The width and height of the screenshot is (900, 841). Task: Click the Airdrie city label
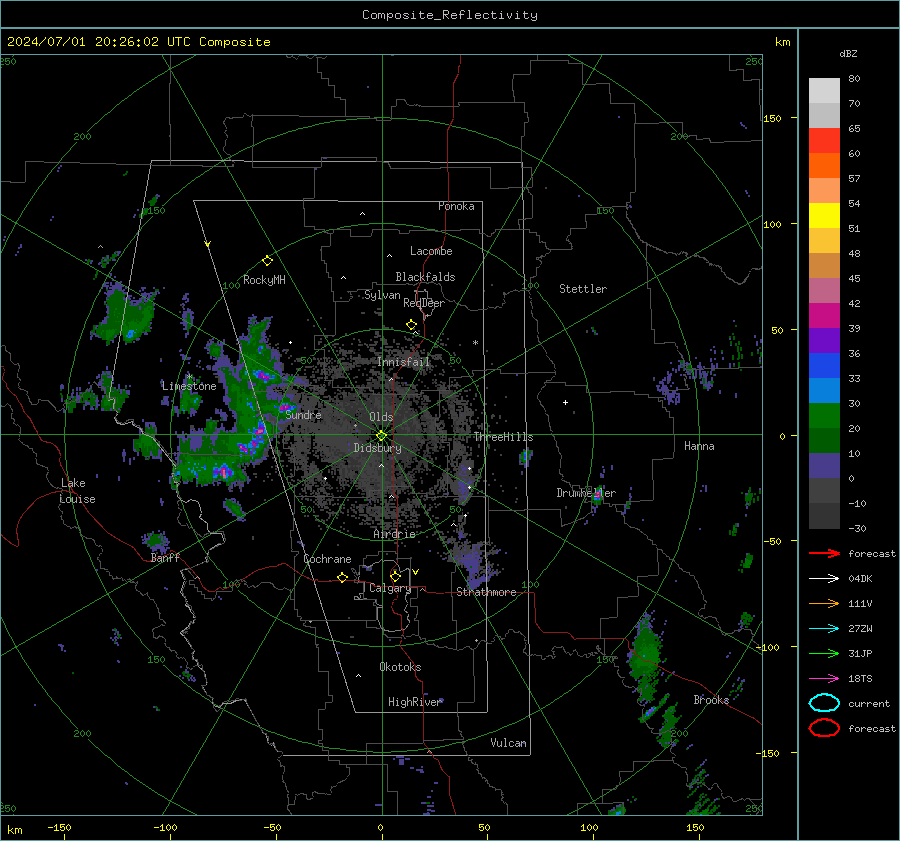coord(394,534)
